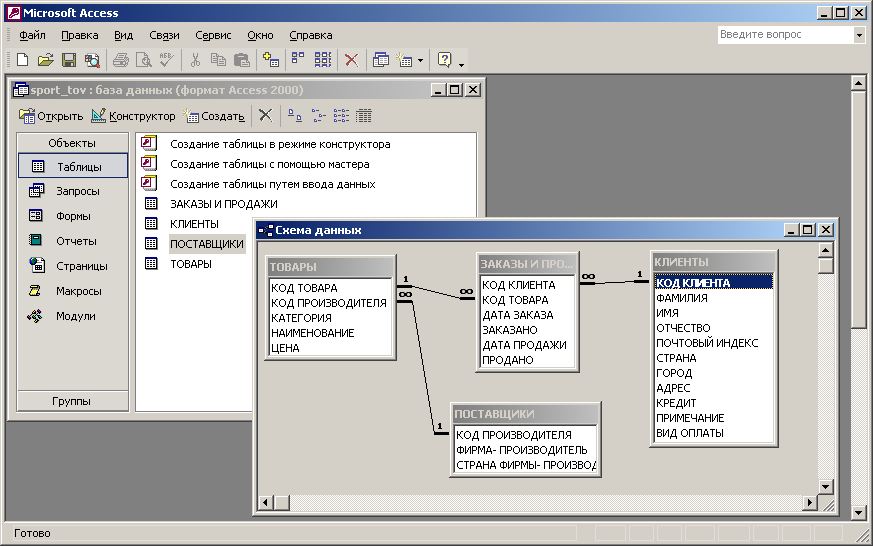Click the 'Введите вопрос' question field

tap(785, 35)
